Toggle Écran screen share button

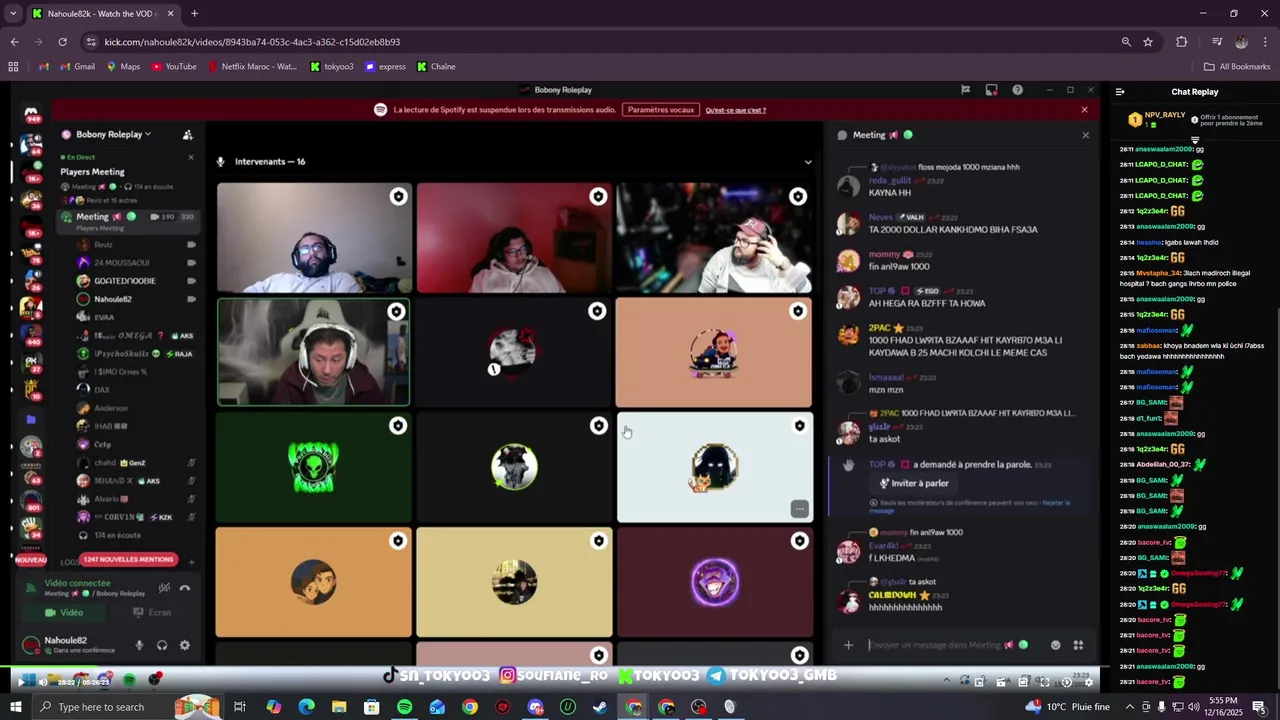pos(151,613)
